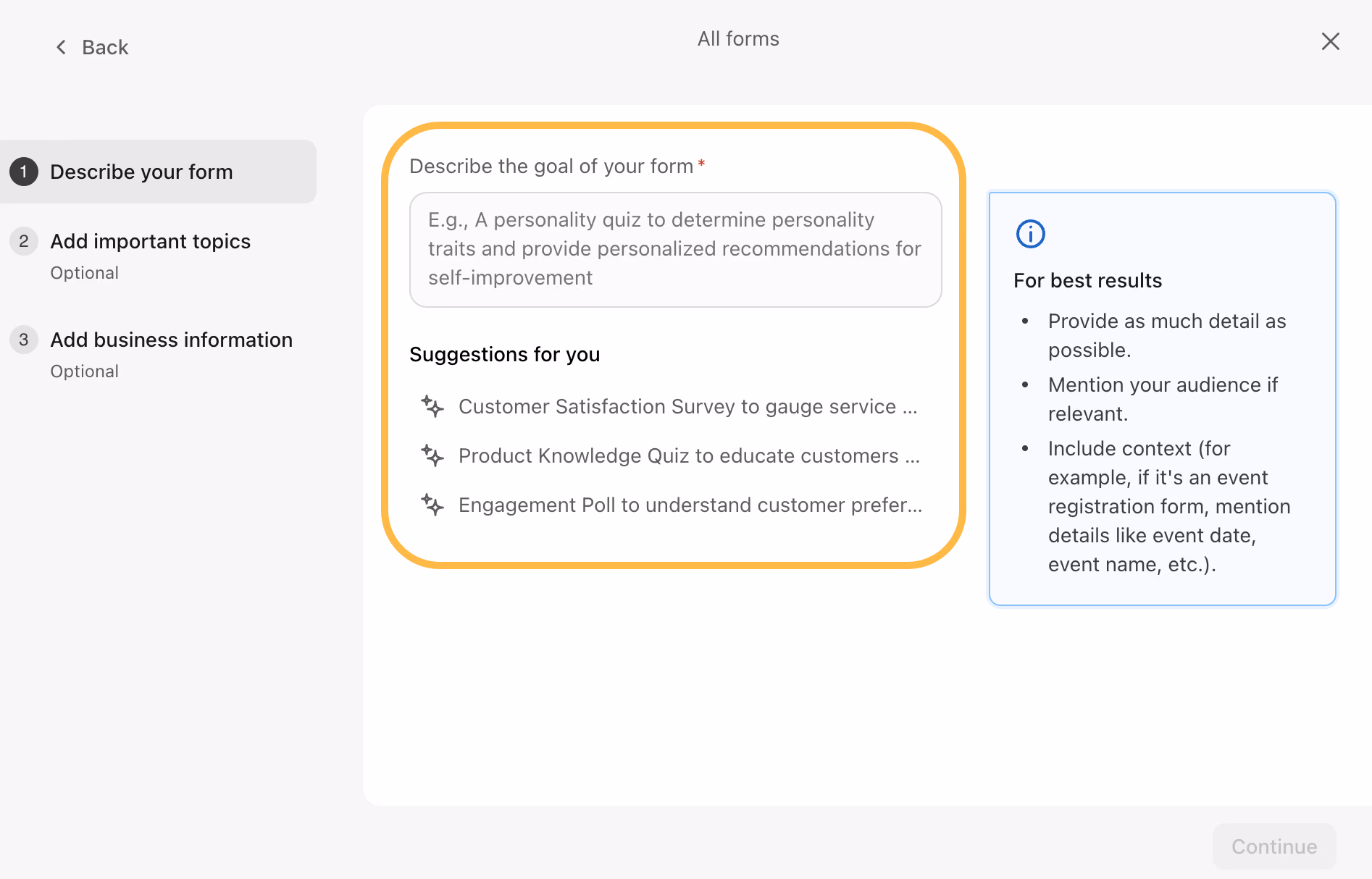This screenshot has width=1372, height=879.
Task: Click sparkle icon beside Customer Satisfaction Survey
Action: [x=432, y=406]
